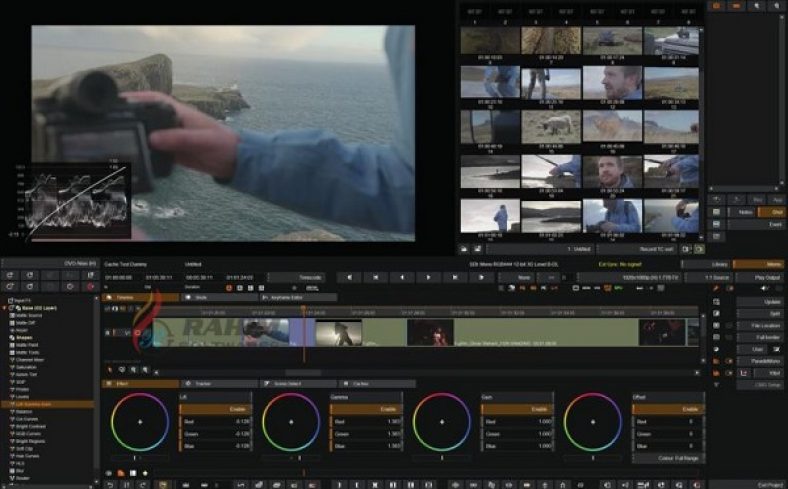Click the Play Output button
The height and width of the screenshot is (489, 788).
[x=761, y=277]
